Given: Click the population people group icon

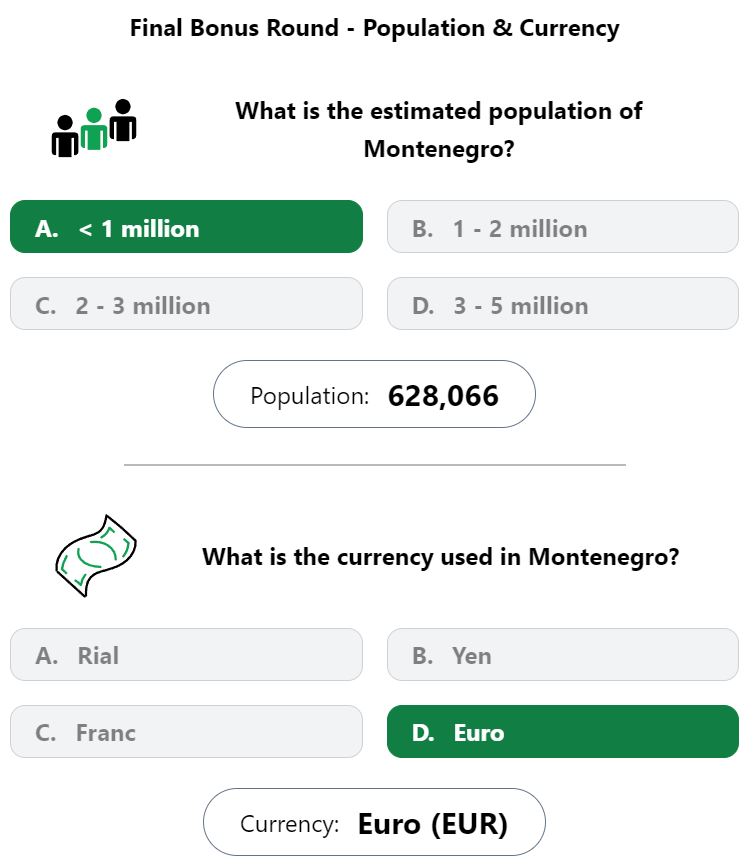Looking at the screenshot, I should point(94,128).
